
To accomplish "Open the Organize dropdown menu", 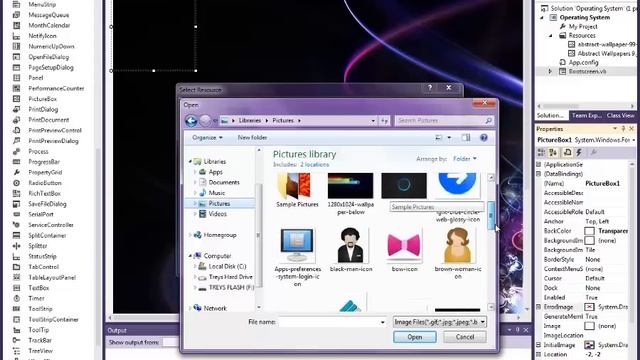I will tap(207, 138).
